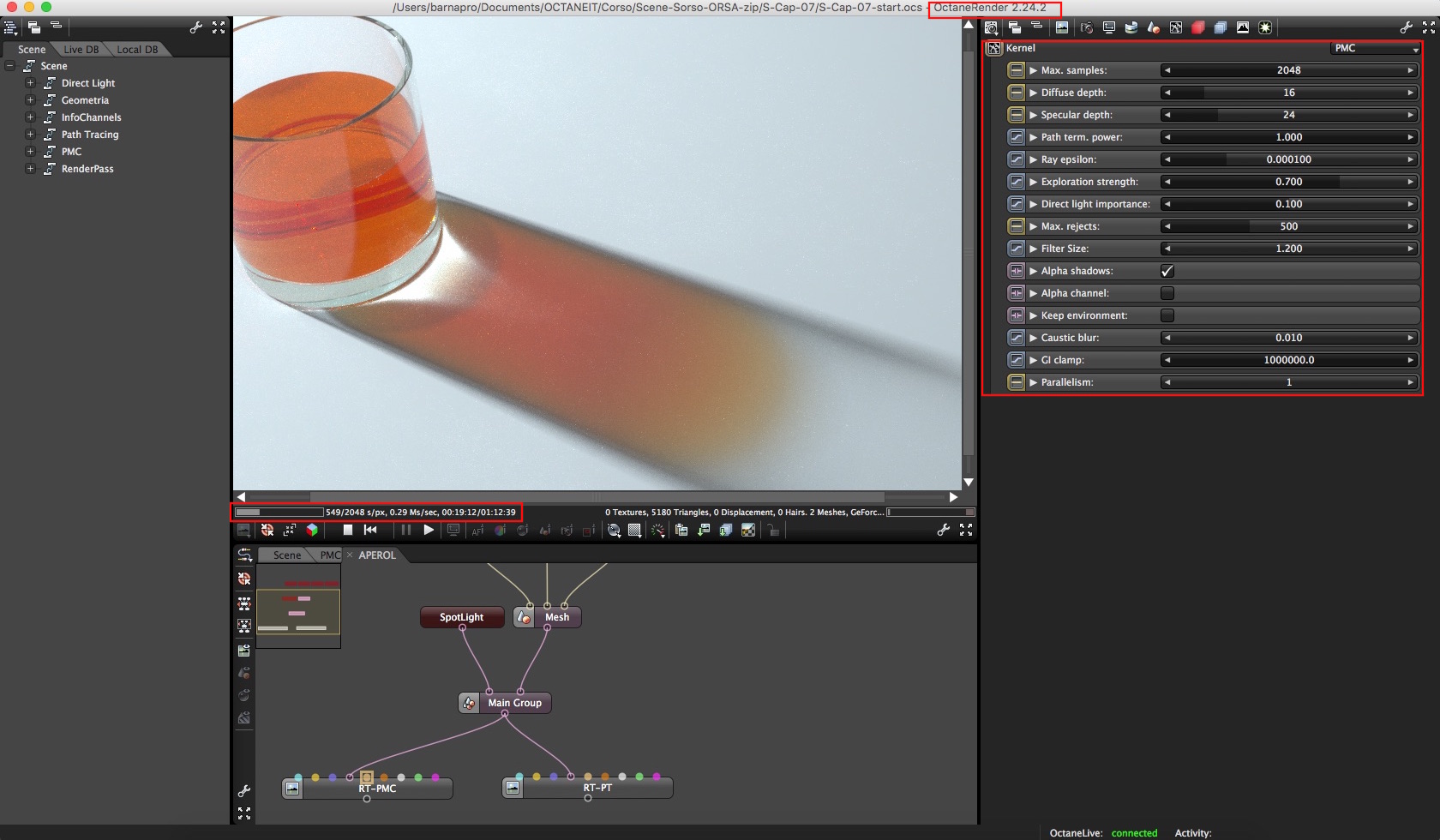
Task: Switch to the Live DB tab
Action: click(81, 50)
